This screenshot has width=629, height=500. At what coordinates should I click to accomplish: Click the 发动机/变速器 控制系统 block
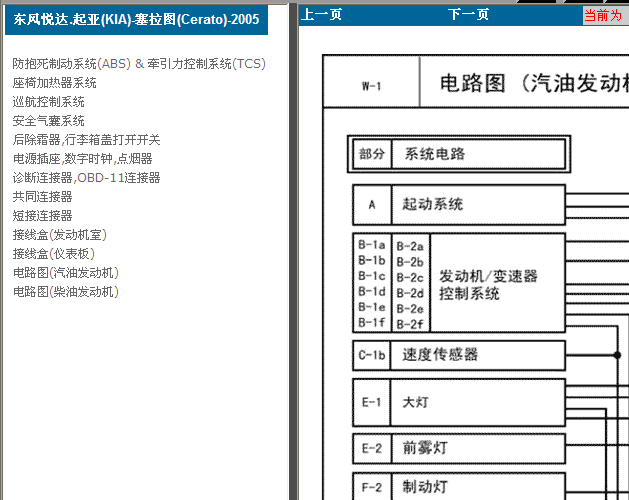[498, 283]
